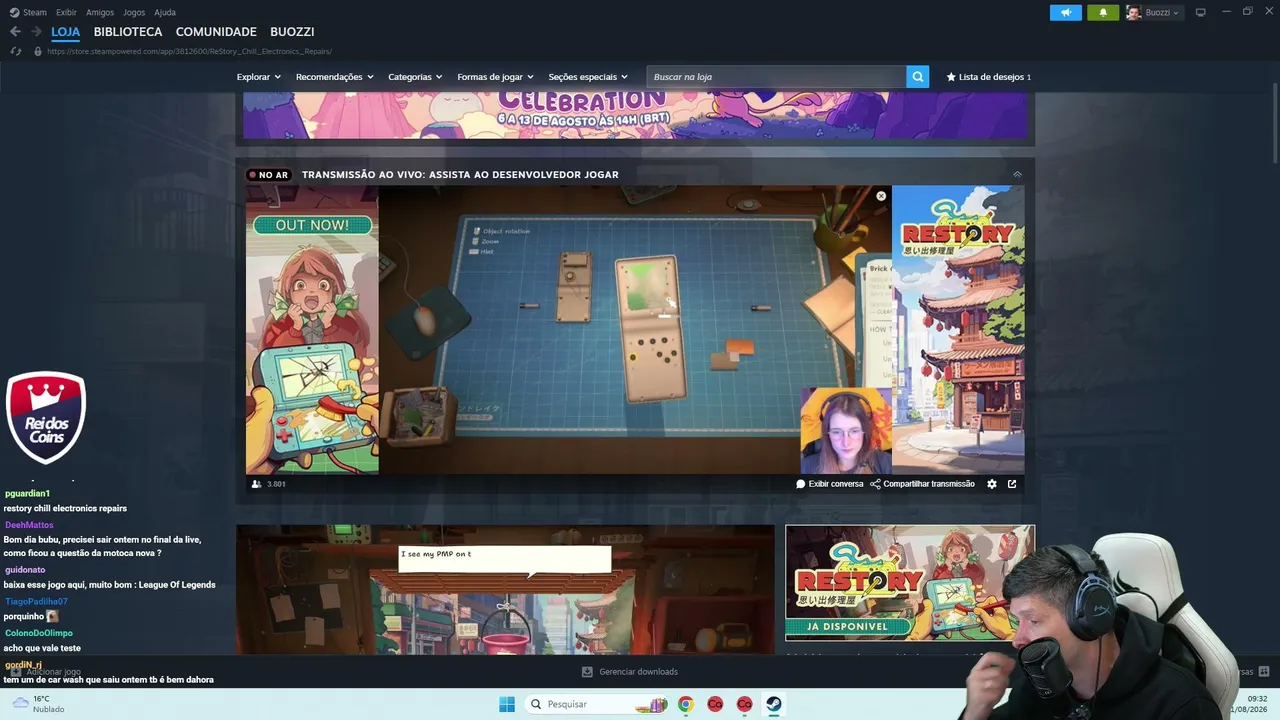Switch to the BIBLIOTECA tab
The image size is (1280, 720).
[x=128, y=32]
